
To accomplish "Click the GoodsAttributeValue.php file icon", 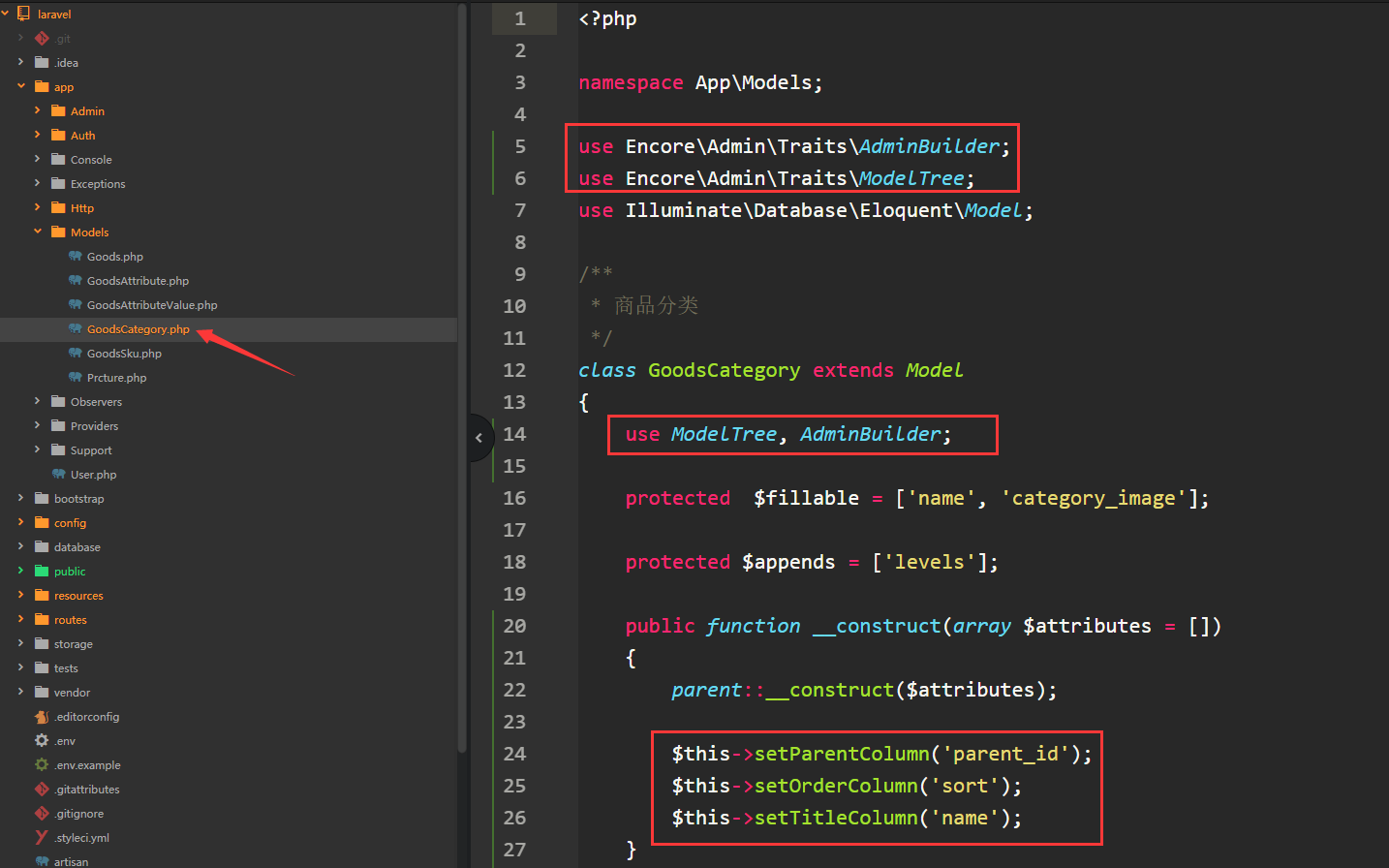I will [x=75, y=304].
